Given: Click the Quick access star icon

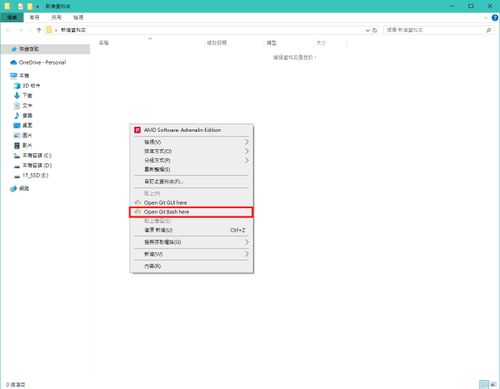Looking at the screenshot, I should pyautogui.click(x=14, y=49).
